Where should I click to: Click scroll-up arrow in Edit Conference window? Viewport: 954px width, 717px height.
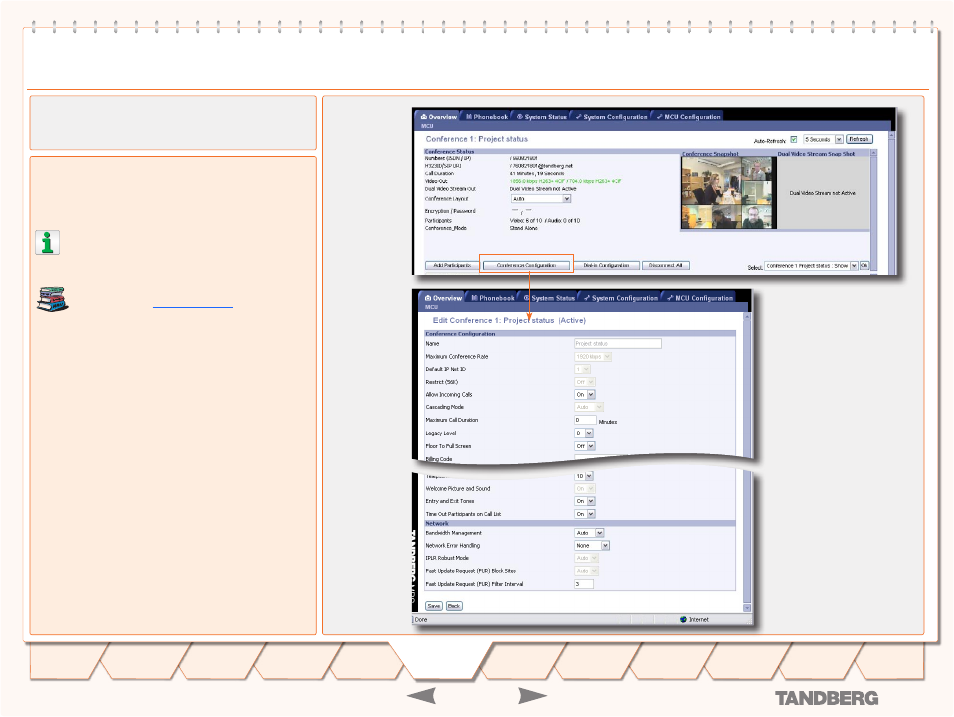(747, 317)
